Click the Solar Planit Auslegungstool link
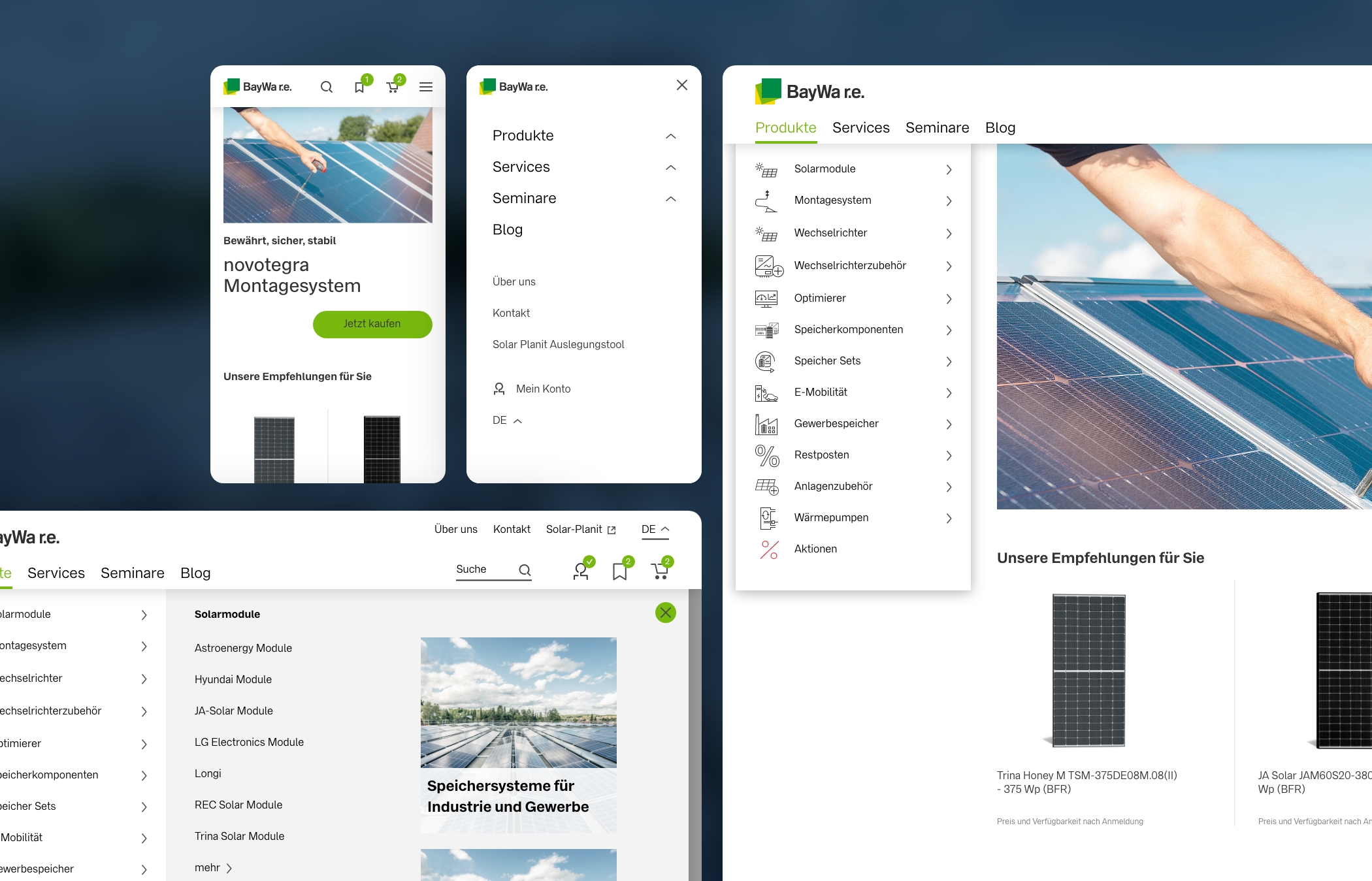Viewport: 1372px width, 881px height. (x=557, y=344)
